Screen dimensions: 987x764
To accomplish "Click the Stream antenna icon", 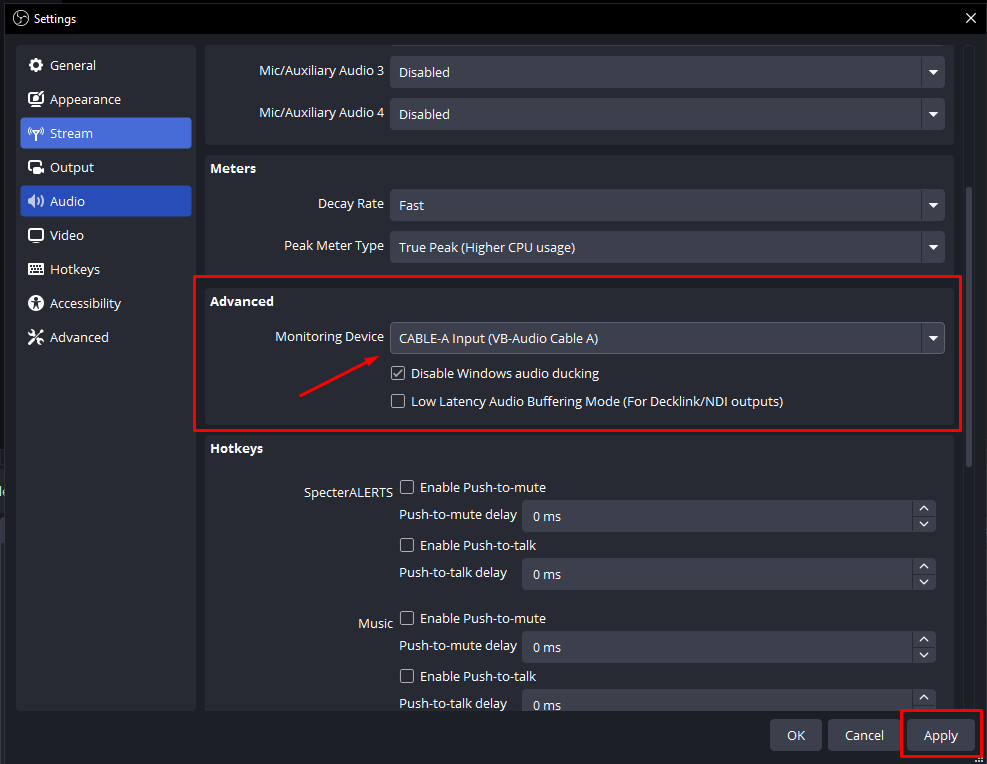I will click(36, 134).
